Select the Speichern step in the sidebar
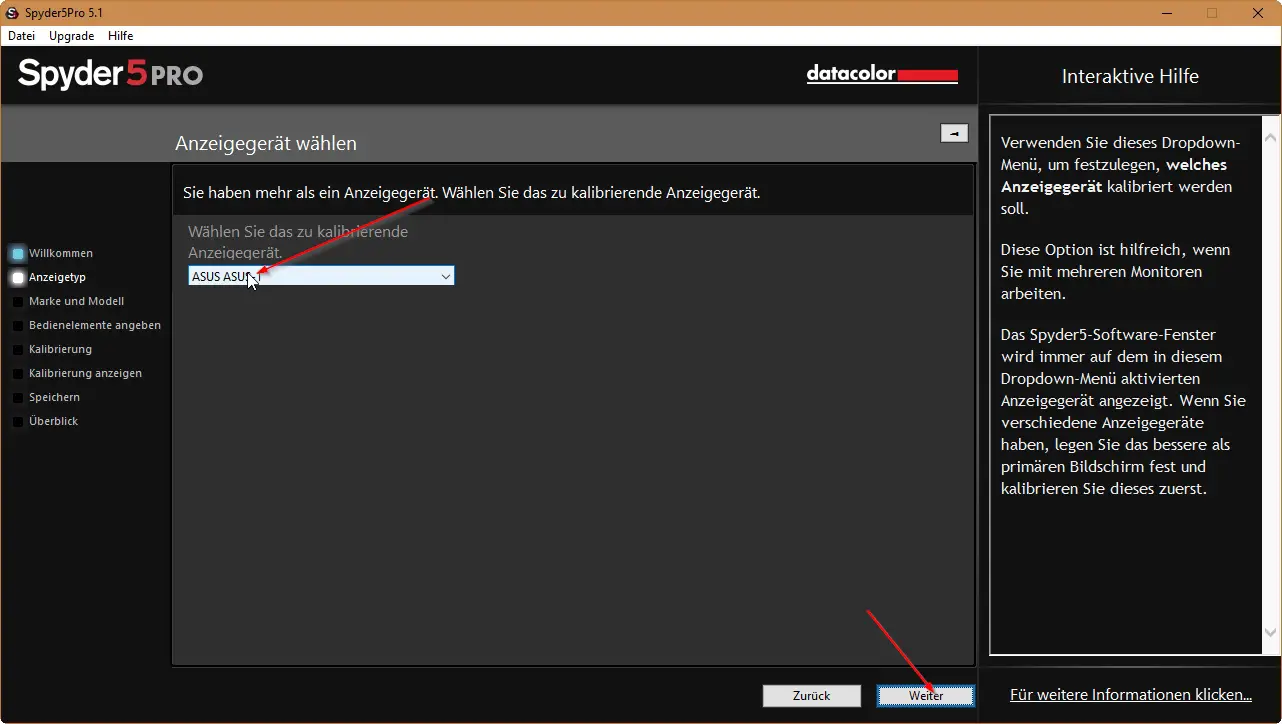Screen dimensions: 1282x724 (54, 397)
